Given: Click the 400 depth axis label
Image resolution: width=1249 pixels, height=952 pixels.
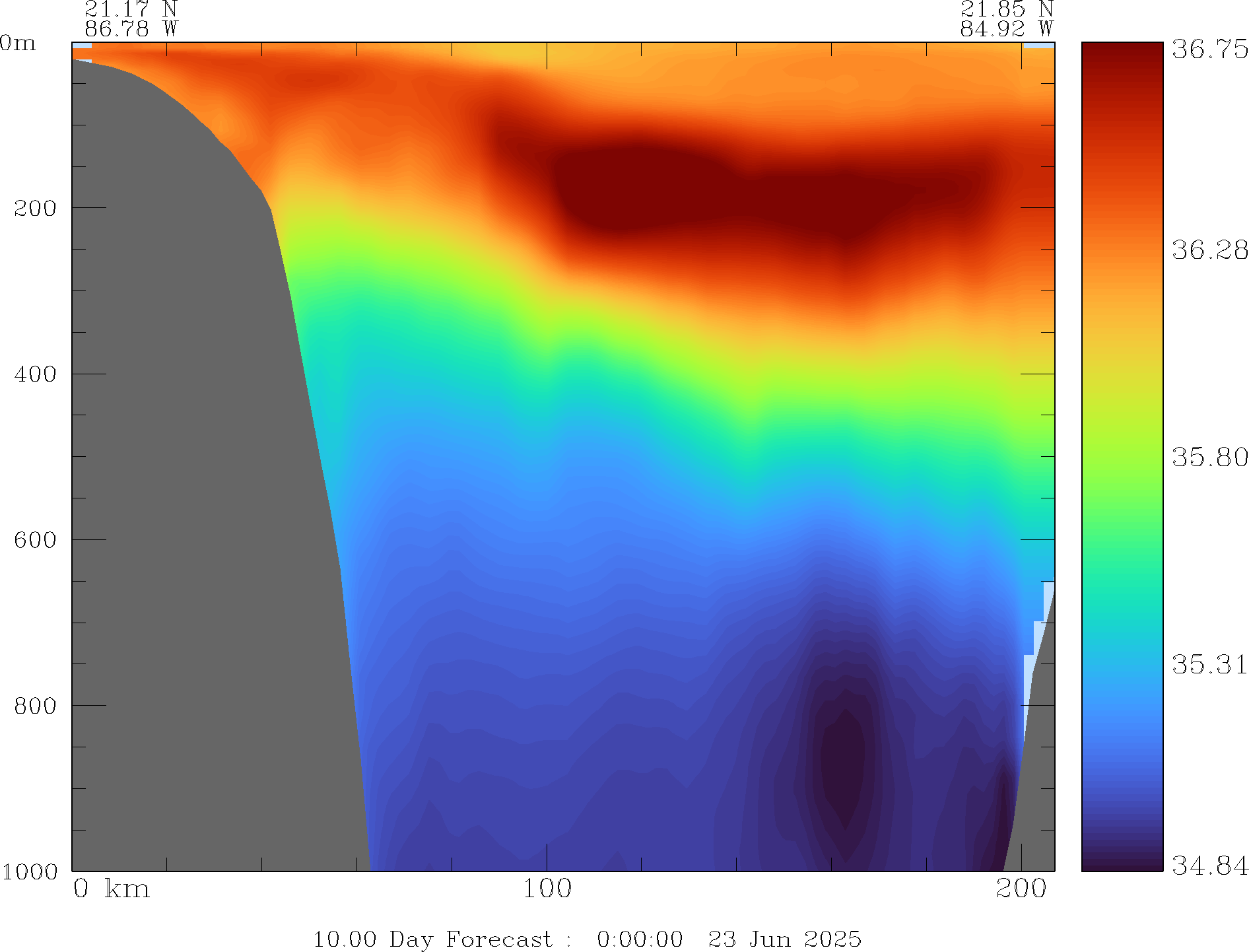Looking at the screenshot, I should coord(36,374).
